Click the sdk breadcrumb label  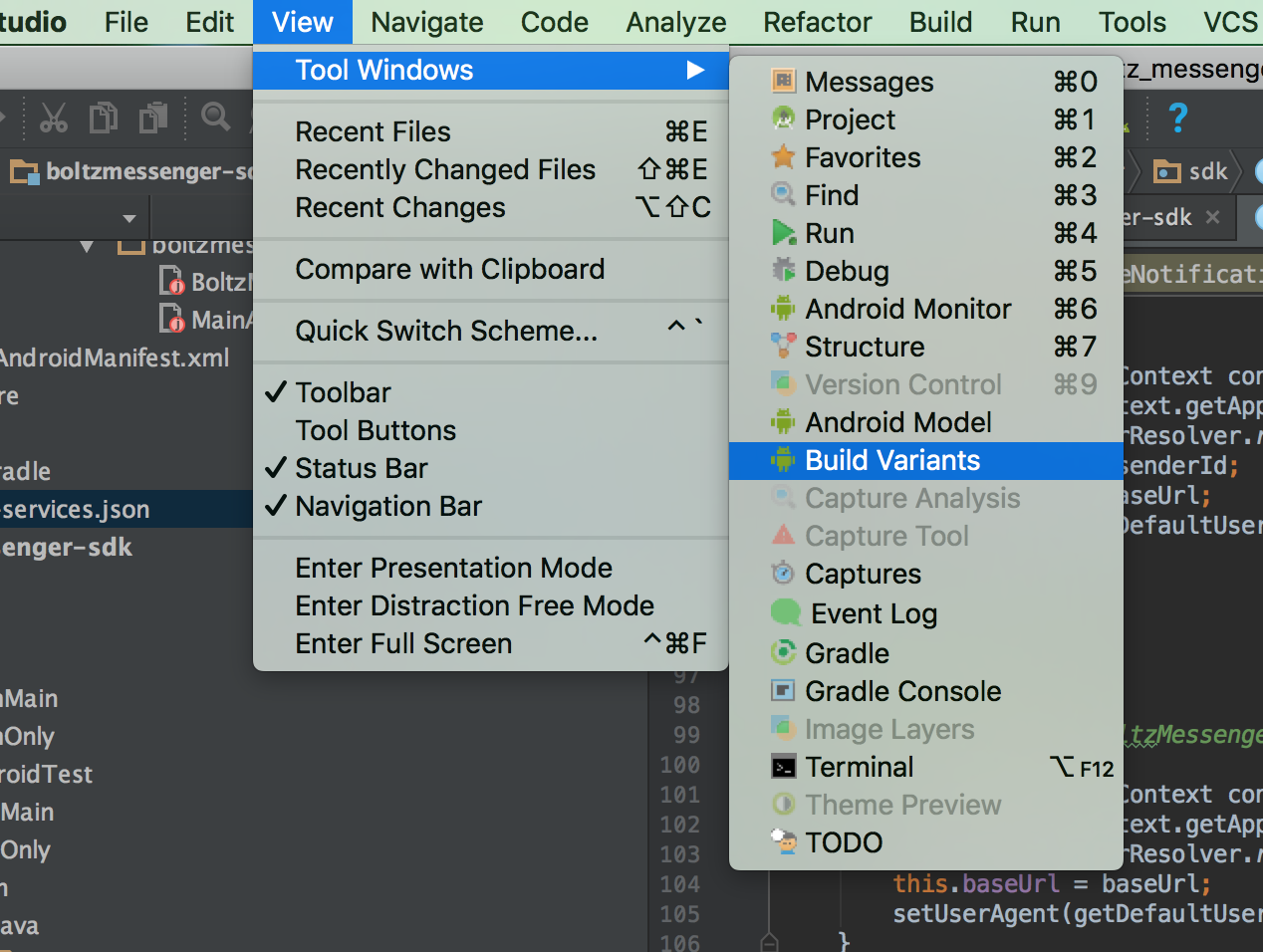click(1208, 171)
